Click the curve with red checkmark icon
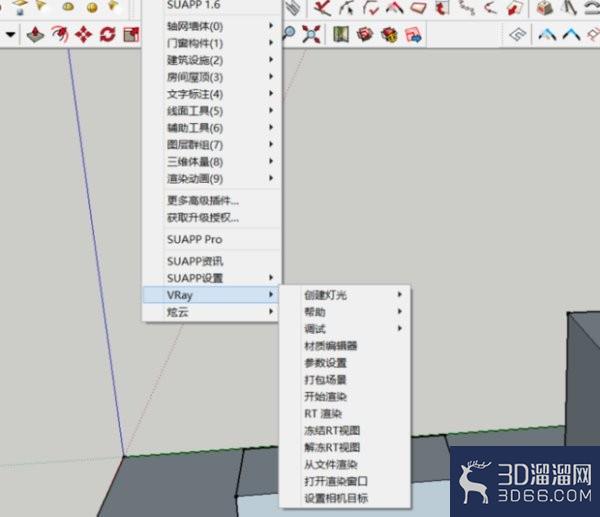Viewport: 600px width, 517px height. pyautogui.click(x=370, y=8)
